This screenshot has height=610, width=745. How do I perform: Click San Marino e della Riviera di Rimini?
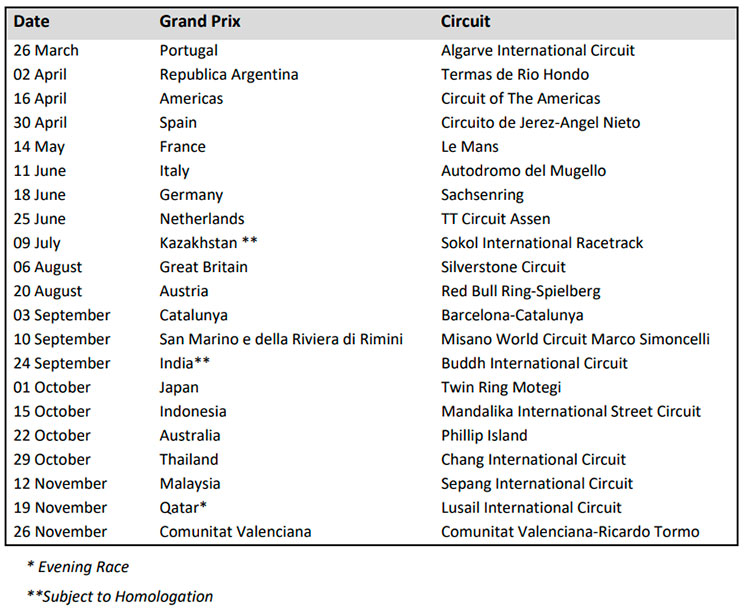(281, 339)
